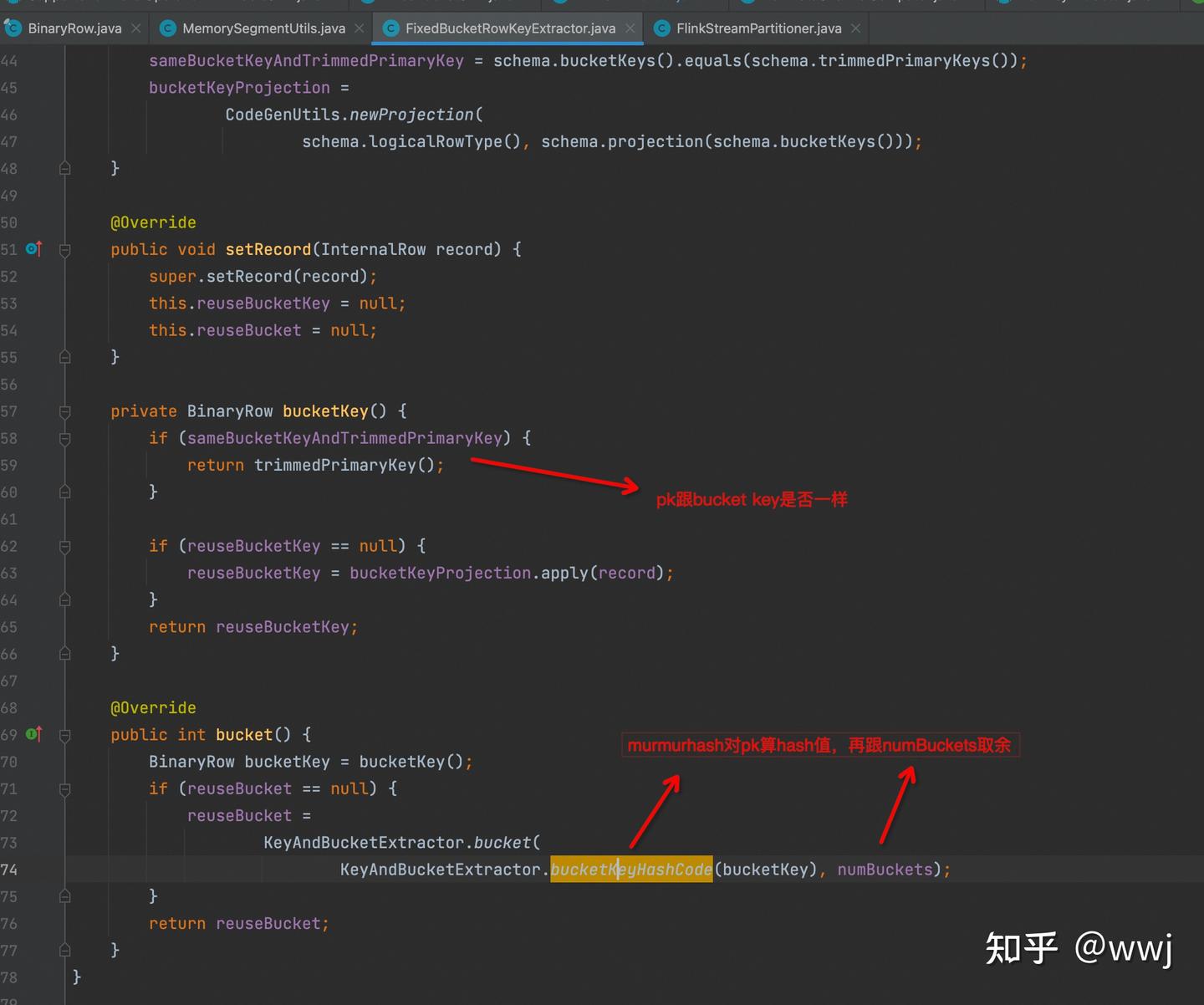The image size is (1204, 1005).
Task: Click the fold end marker near line 48
Action: click(64, 167)
